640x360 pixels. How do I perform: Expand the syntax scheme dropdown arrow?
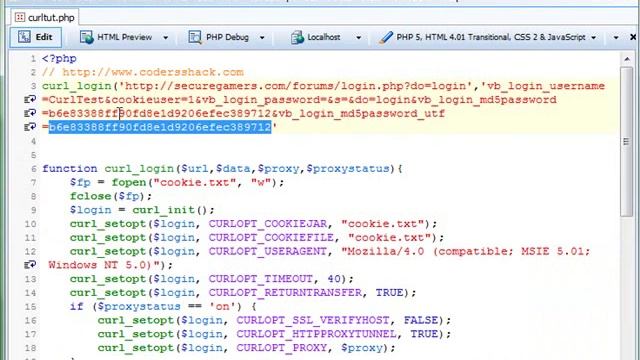pyautogui.click(x=593, y=38)
